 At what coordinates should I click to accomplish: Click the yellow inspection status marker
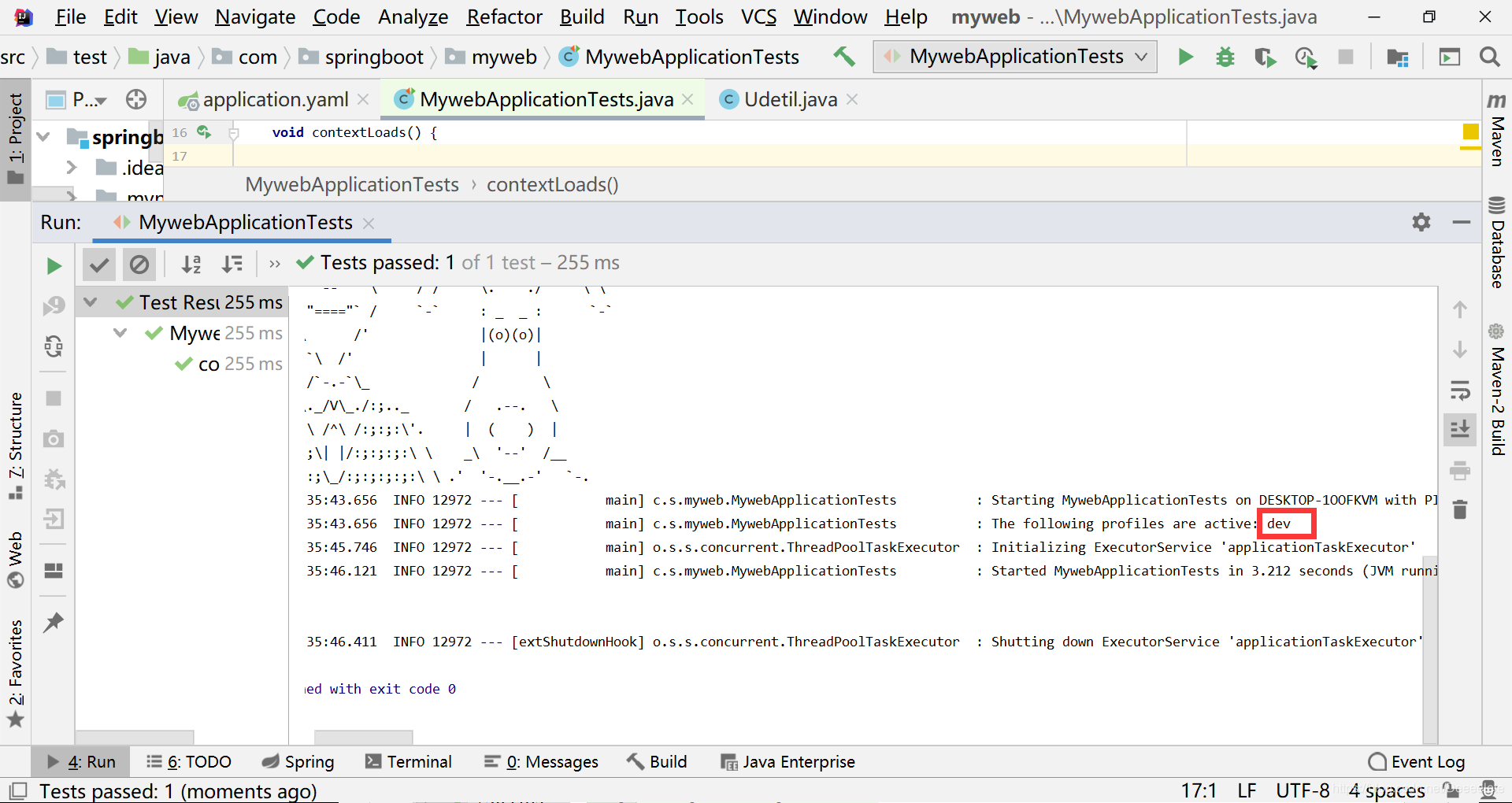click(x=1470, y=131)
